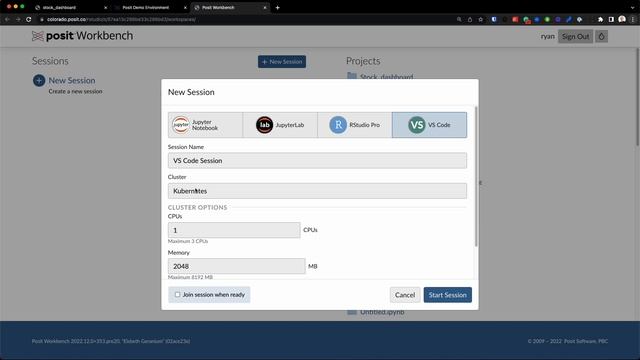
Task: Open the Untitled.ipynb file entry
Action: (x=382, y=312)
